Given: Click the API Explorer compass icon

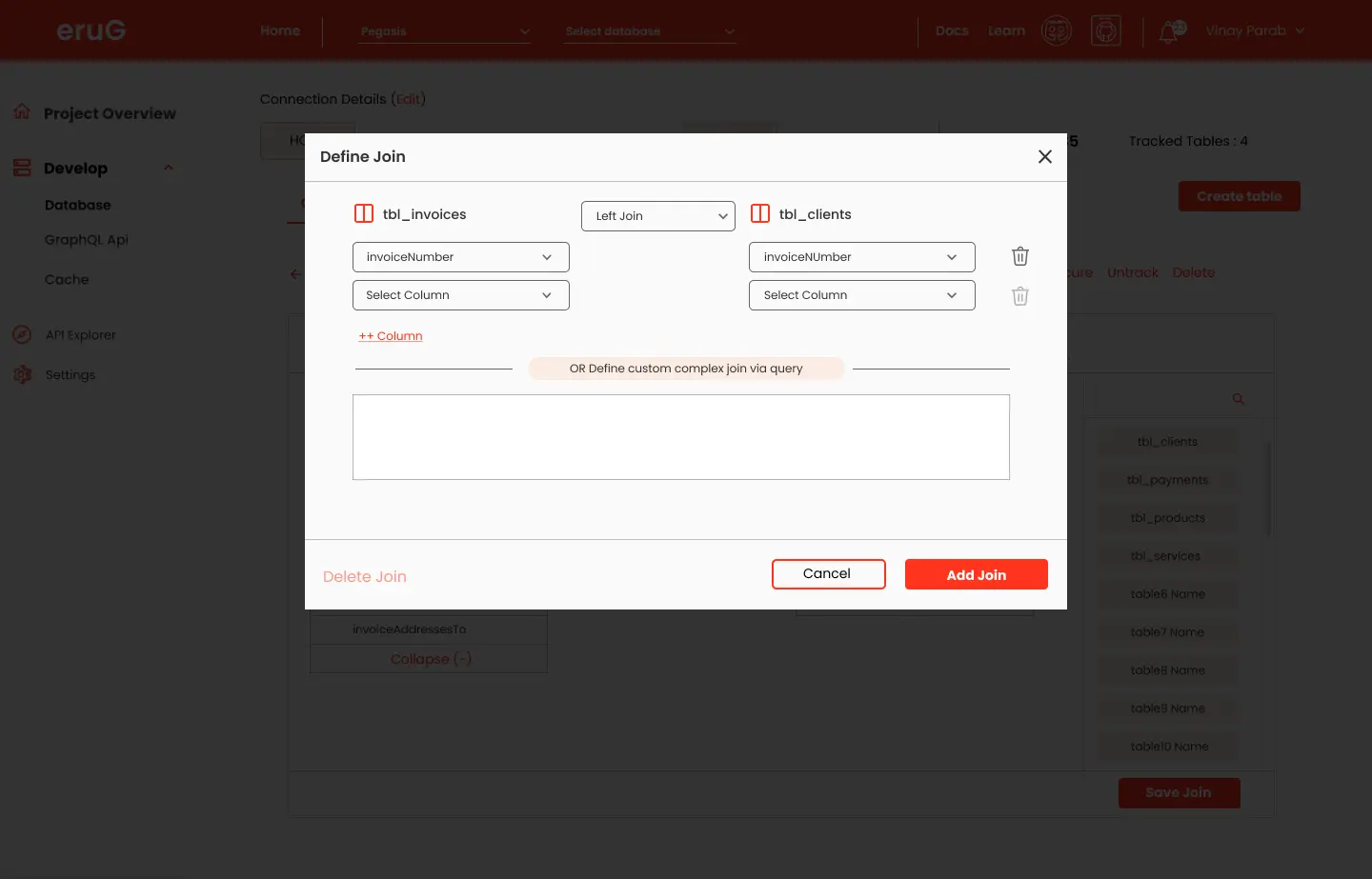Looking at the screenshot, I should coord(22,335).
